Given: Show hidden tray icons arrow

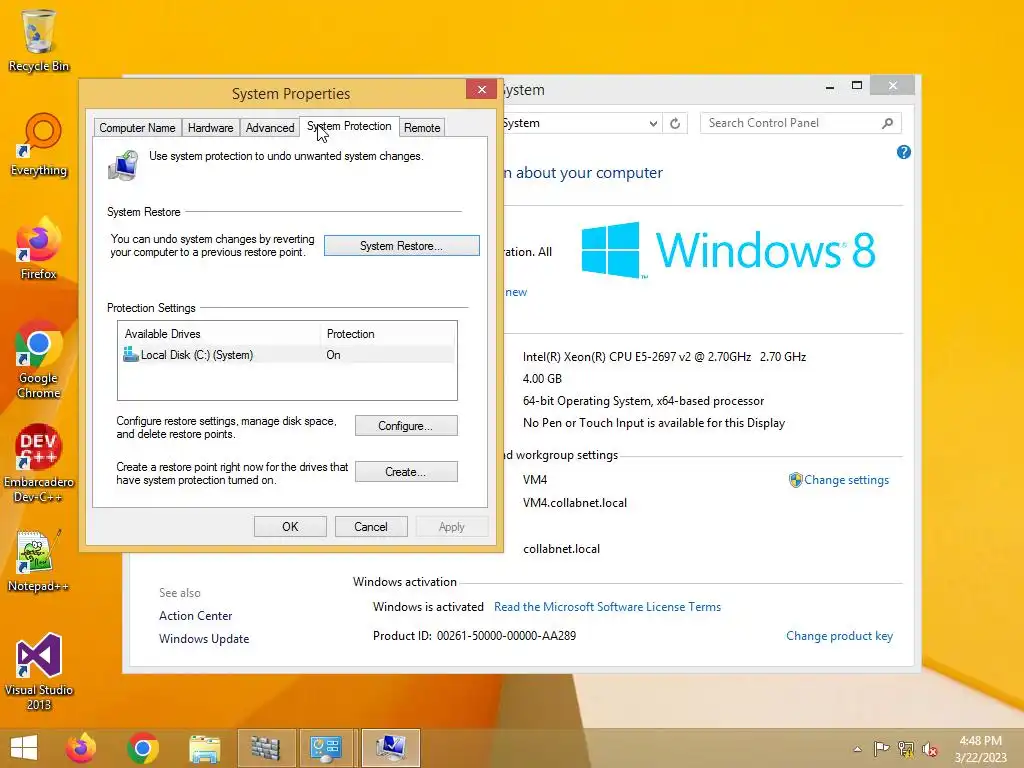Looking at the screenshot, I should [857, 749].
